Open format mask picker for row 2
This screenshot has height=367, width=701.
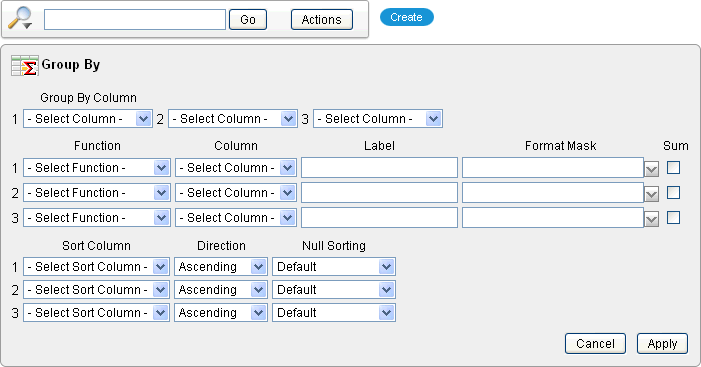coord(651,194)
